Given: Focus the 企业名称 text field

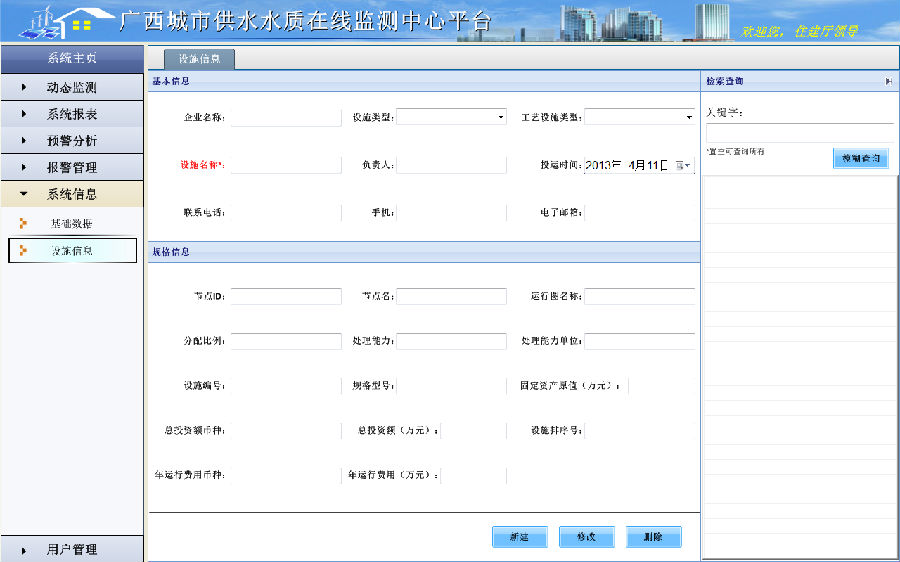Looking at the screenshot, I should pos(286,117).
